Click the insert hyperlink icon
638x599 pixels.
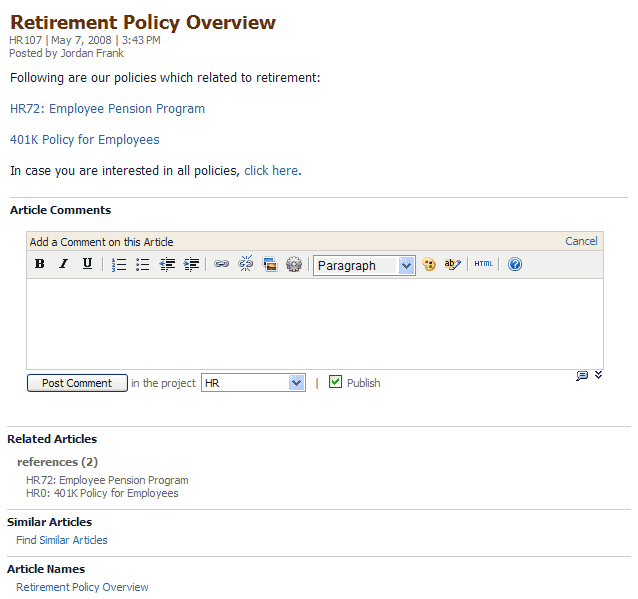point(221,264)
